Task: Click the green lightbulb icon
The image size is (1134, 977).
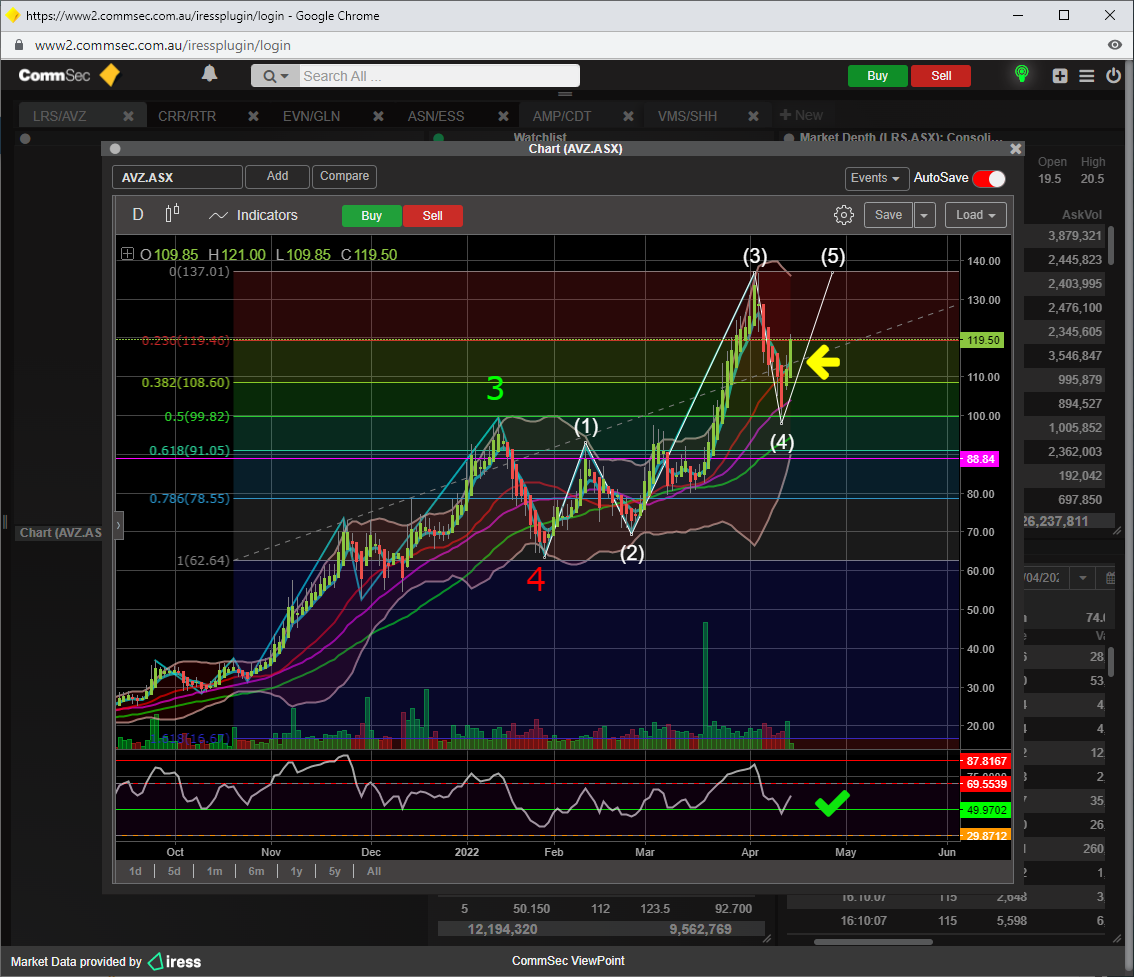Action: [x=1021, y=74]
